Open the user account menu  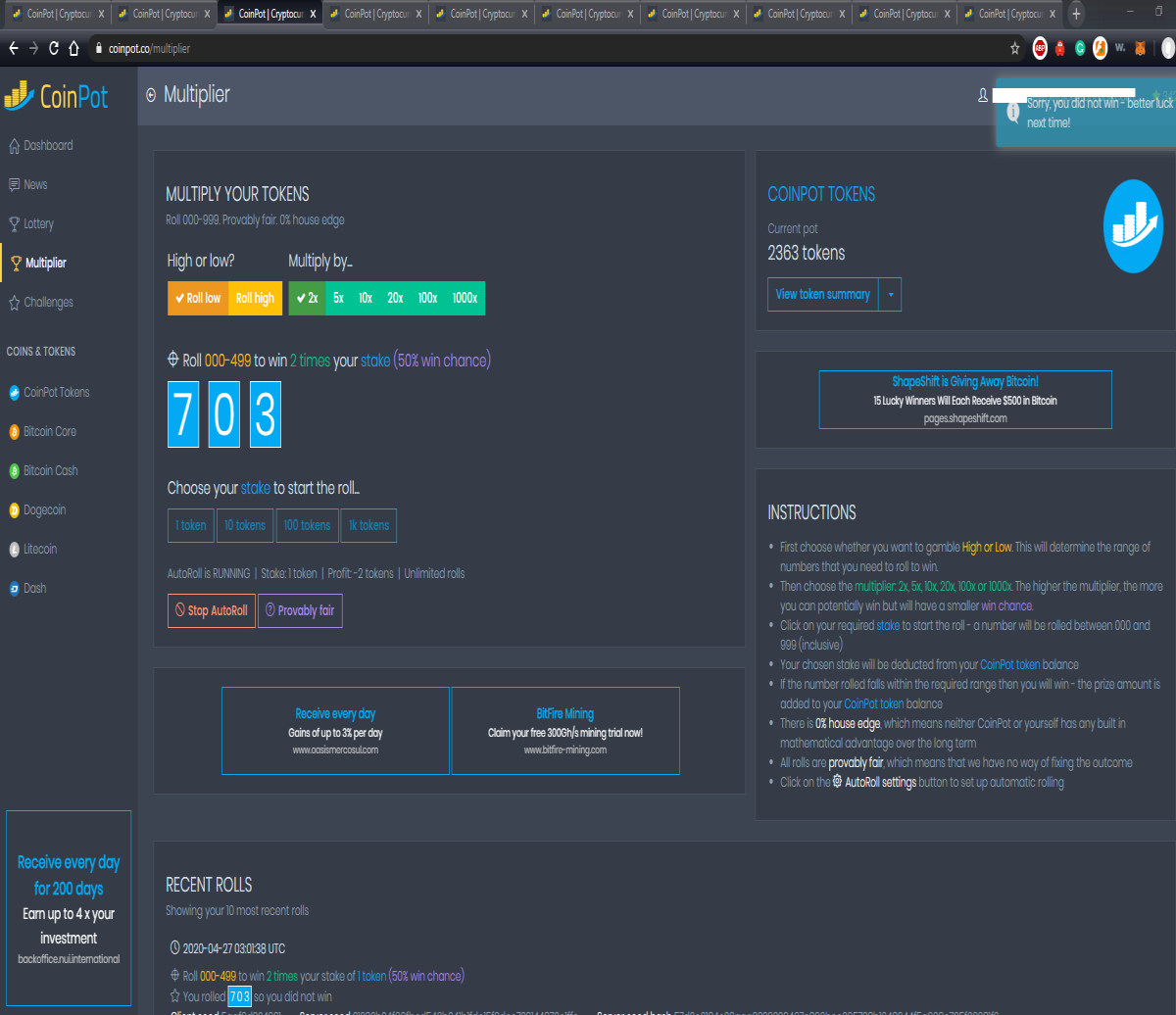[983, 95]
